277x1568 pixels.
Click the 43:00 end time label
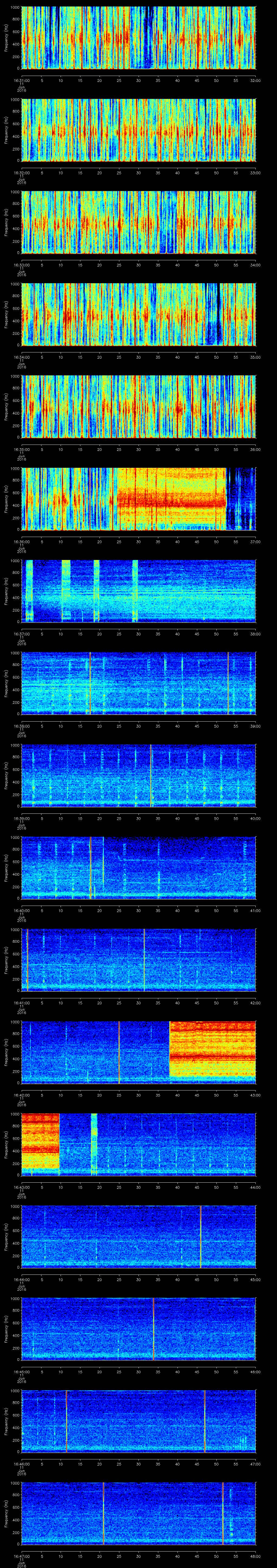point(256,1095)
